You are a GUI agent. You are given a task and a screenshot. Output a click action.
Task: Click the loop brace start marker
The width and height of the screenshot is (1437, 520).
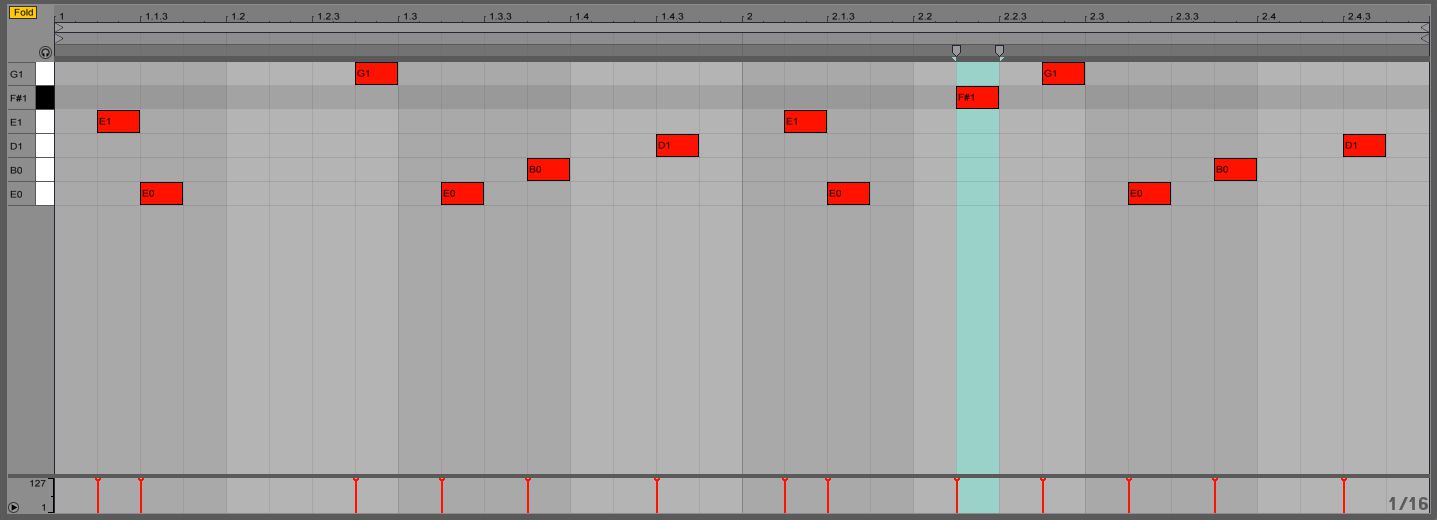(956, 51)
